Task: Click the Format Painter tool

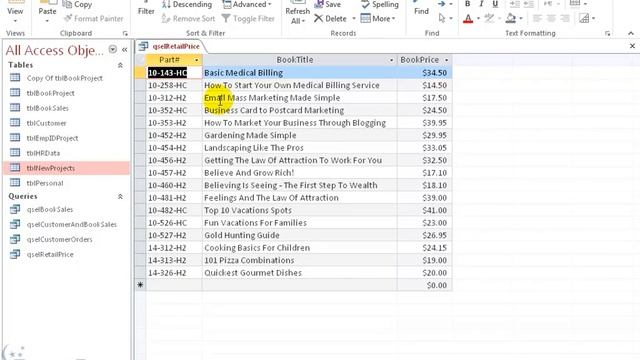Action: pos(93,18)
